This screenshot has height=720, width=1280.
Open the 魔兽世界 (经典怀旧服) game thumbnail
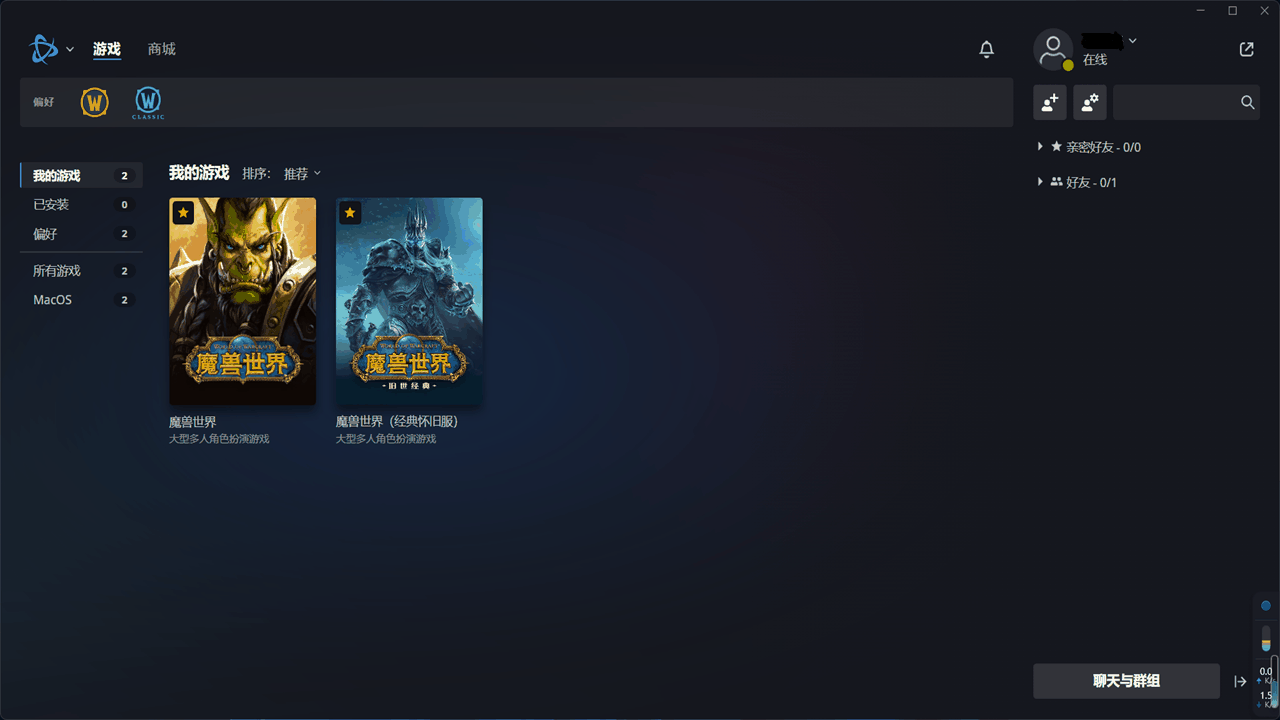[x=409, y=301]
